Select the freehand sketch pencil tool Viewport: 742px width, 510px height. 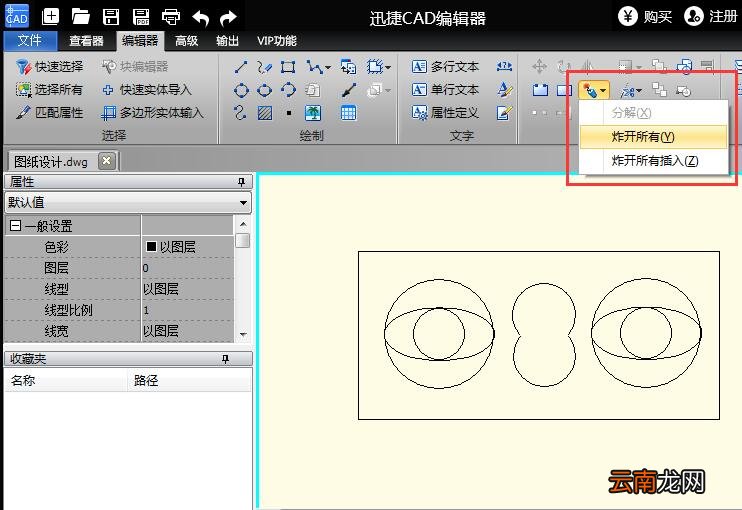tap(265, 67)
